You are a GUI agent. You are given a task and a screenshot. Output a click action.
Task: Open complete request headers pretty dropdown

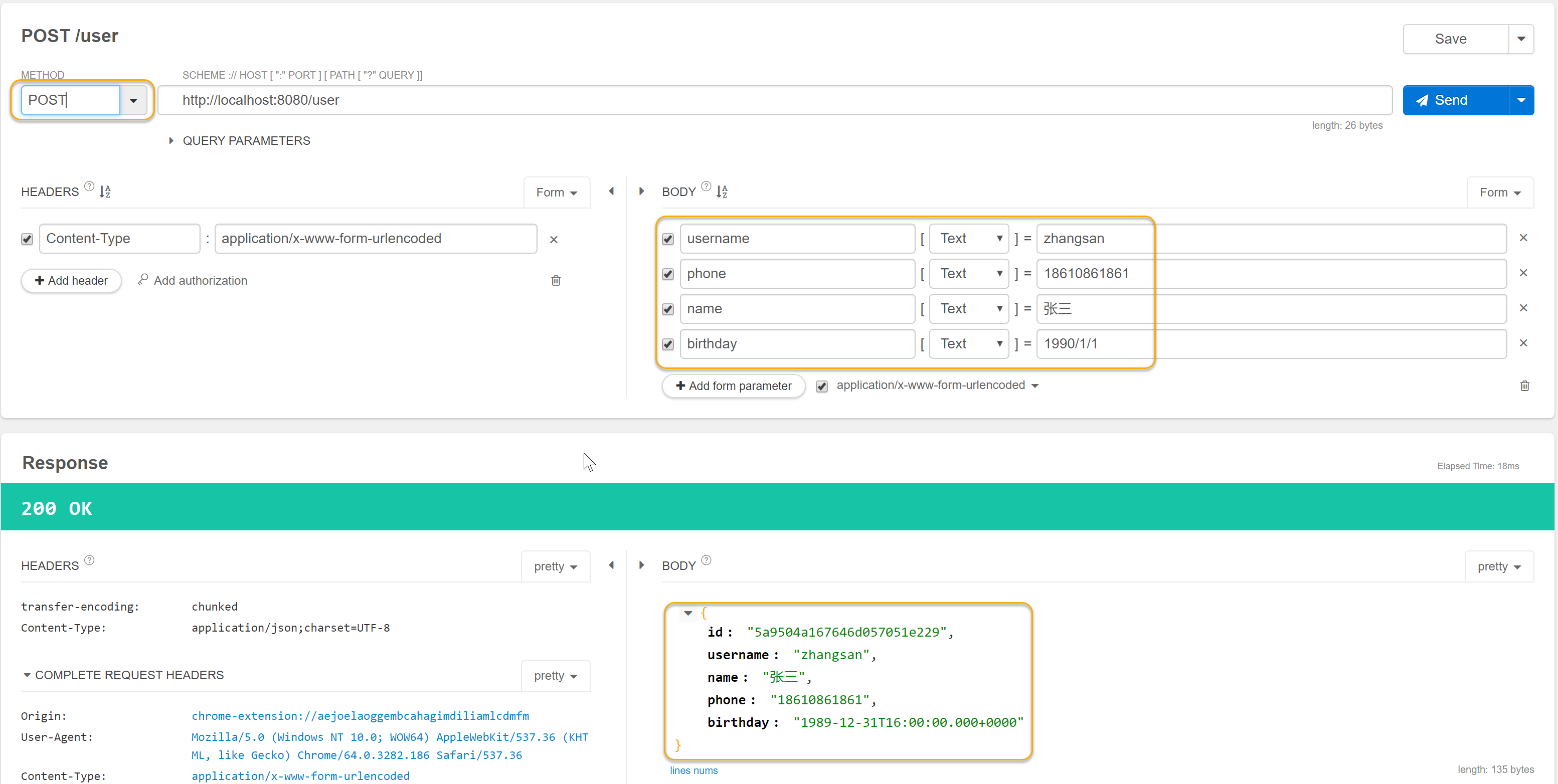[555, 676]
